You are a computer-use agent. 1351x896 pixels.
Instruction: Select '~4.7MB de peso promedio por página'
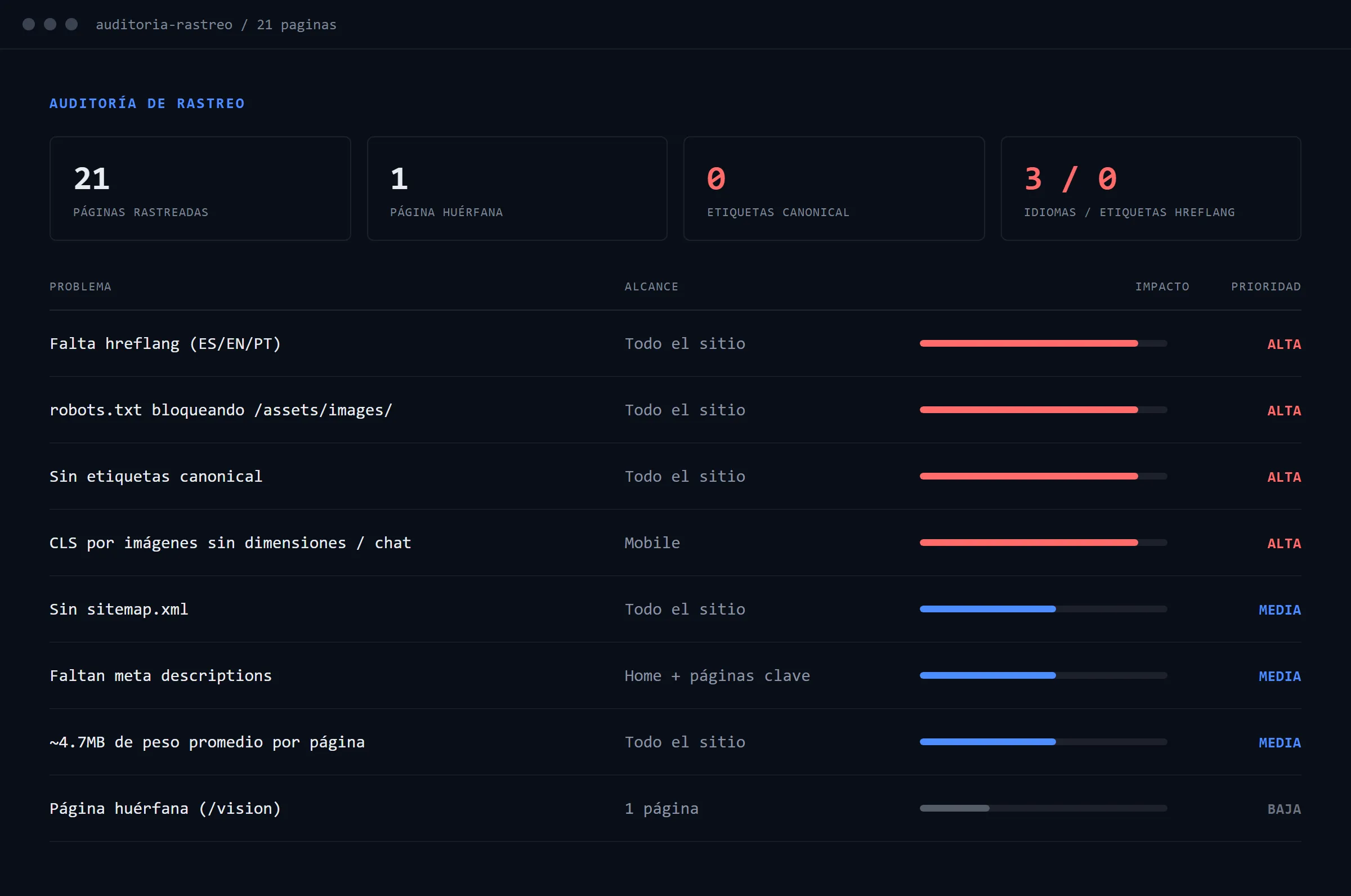coord(207,742)
